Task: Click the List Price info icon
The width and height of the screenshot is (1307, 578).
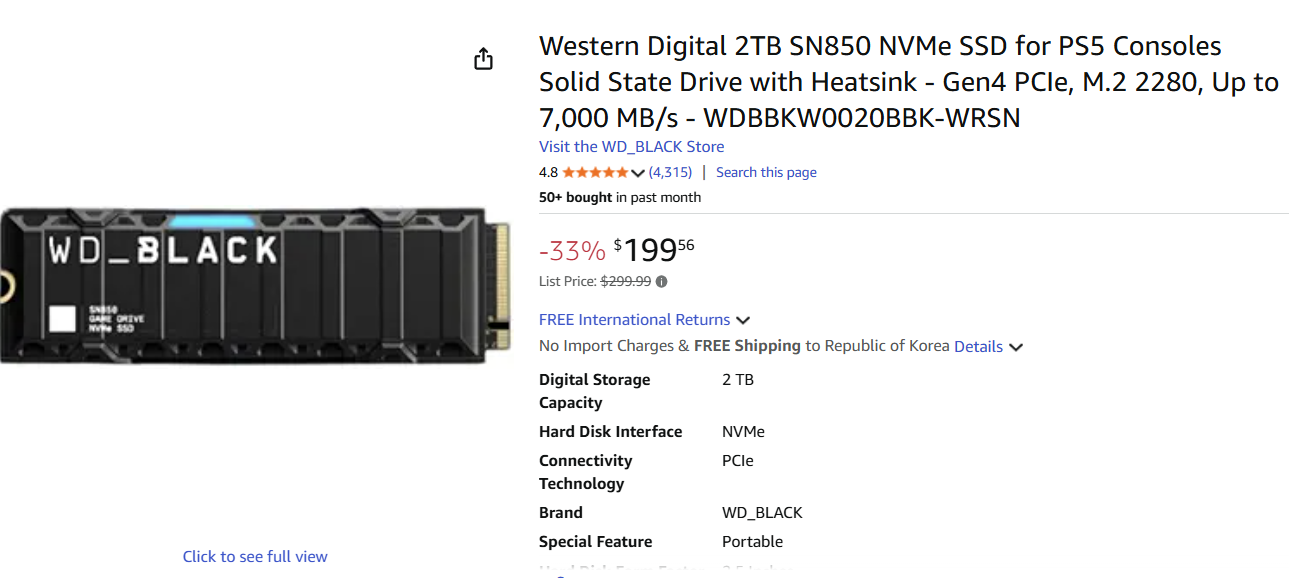Action: tap(662, 282)
